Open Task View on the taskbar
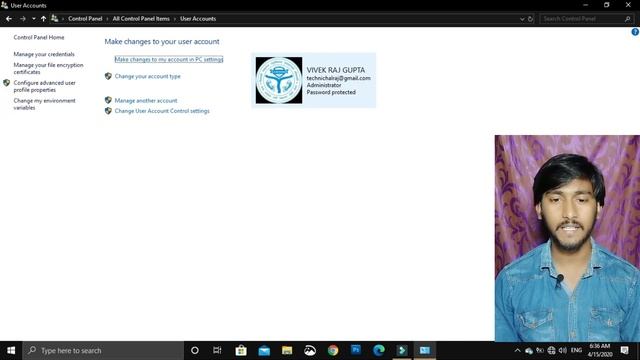 217,351
